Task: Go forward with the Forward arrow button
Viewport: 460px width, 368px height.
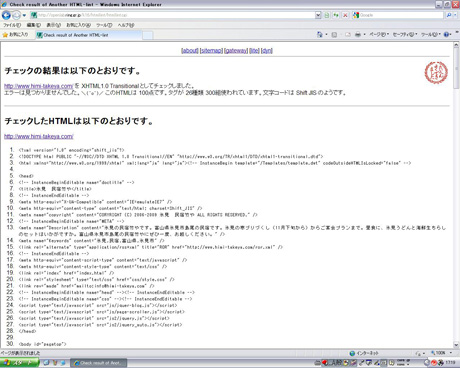Action: tap(16, 15)
